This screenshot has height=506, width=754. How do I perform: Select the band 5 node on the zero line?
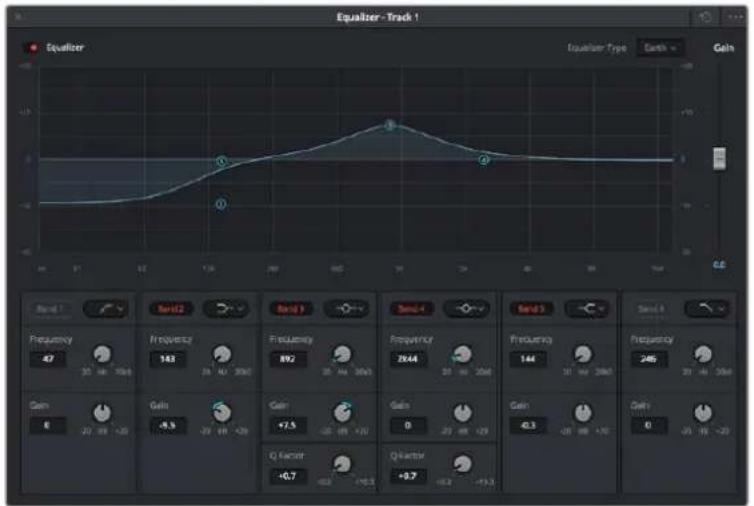tap(221, 161)
